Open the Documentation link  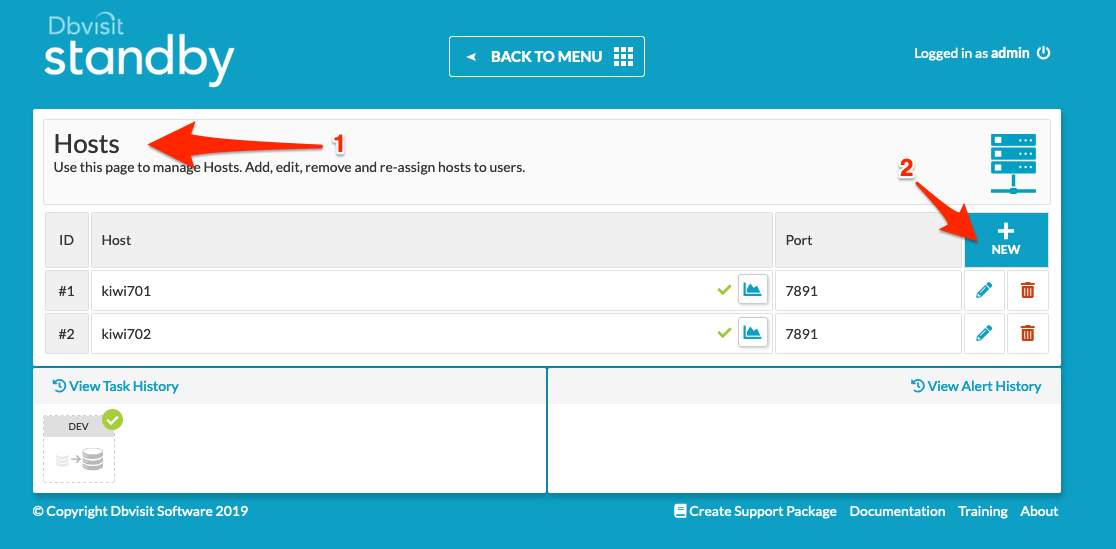click(x=897, y=511)
